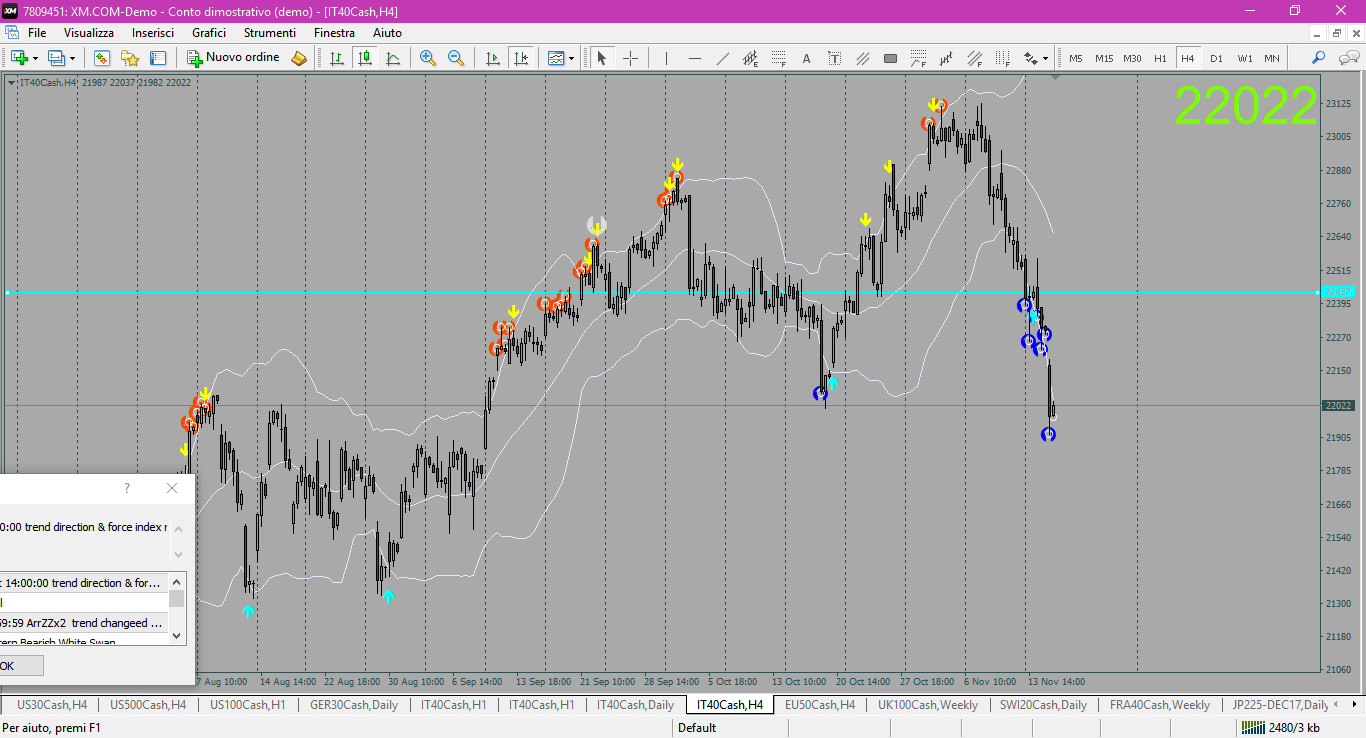Expand the Templates dropdown arrow
This screenshot has width=1366, height=738.
[572, 59]
